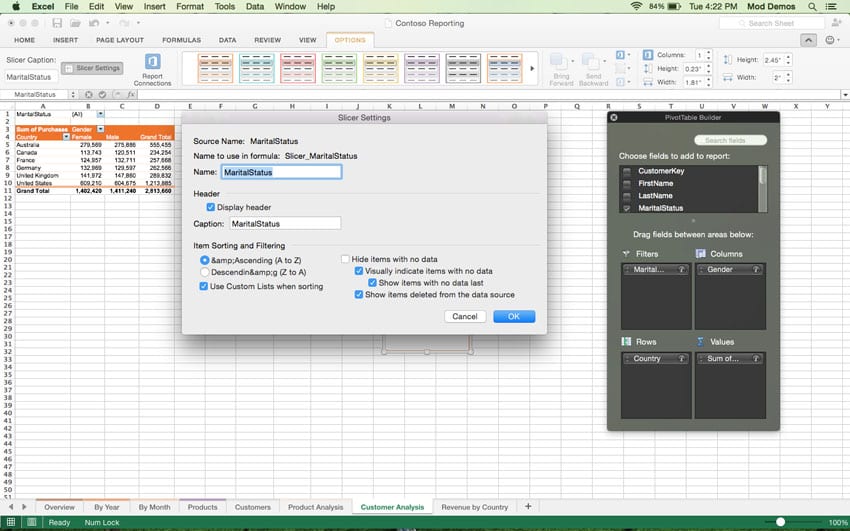Expand the slicer styles gallery arrow
The image size is (850, 531).
coord(531,68)
